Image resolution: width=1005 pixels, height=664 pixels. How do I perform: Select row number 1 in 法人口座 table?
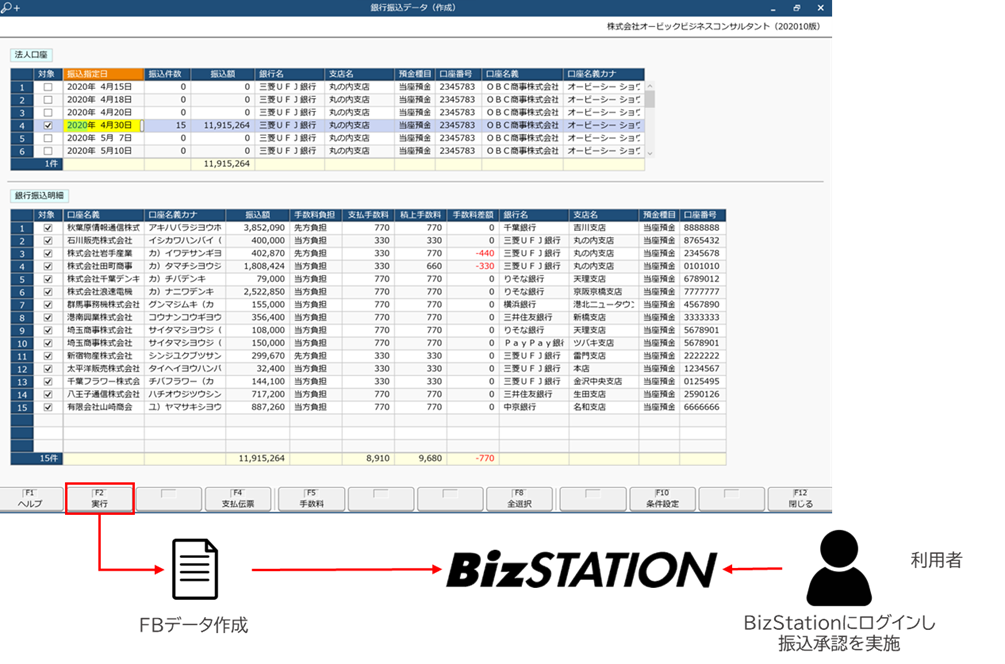(x=22, y=87)
